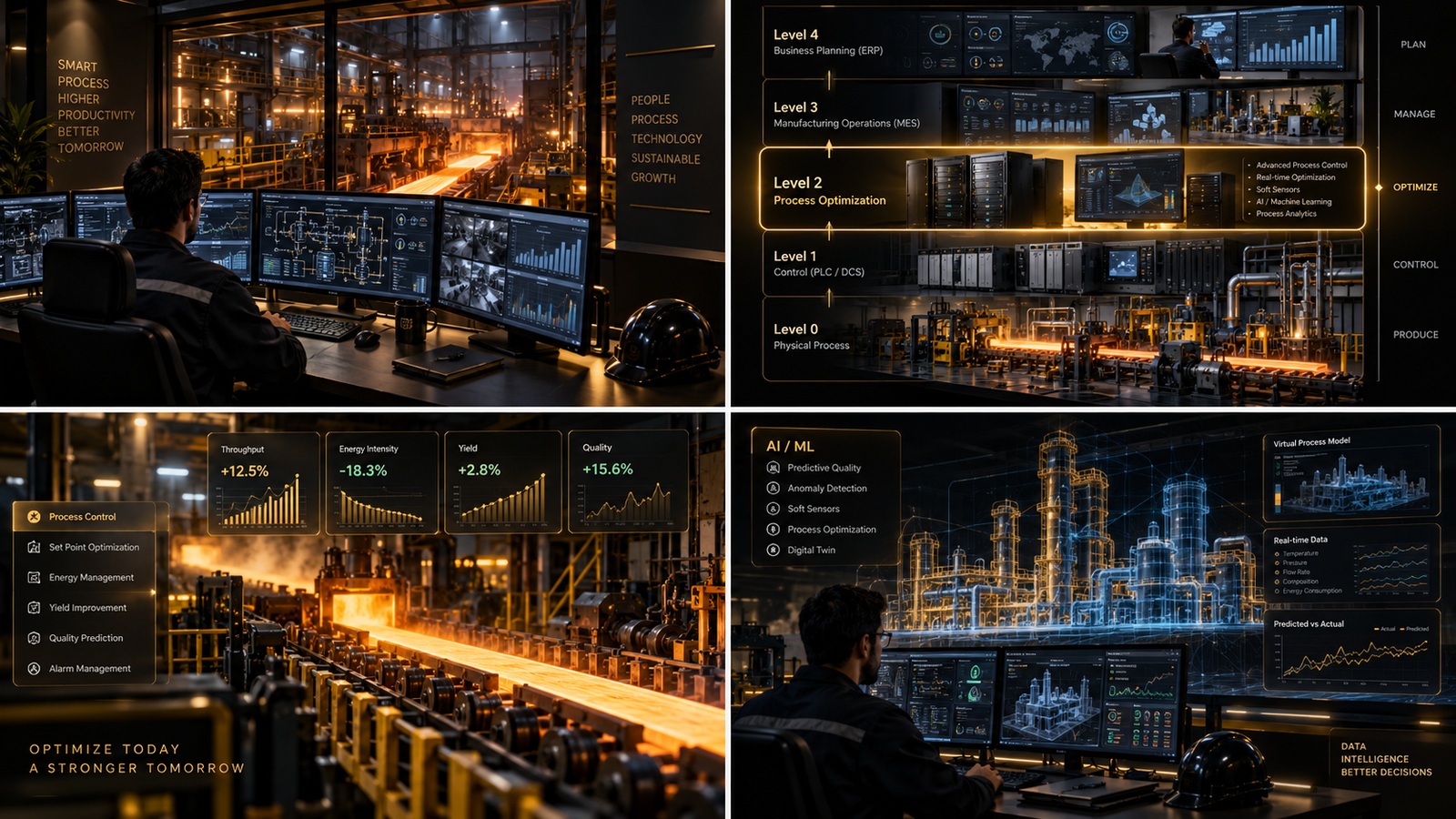Select the "OPTIMIZE TODAY" slogan text
Screen dimensions: 1456x819
105,749
